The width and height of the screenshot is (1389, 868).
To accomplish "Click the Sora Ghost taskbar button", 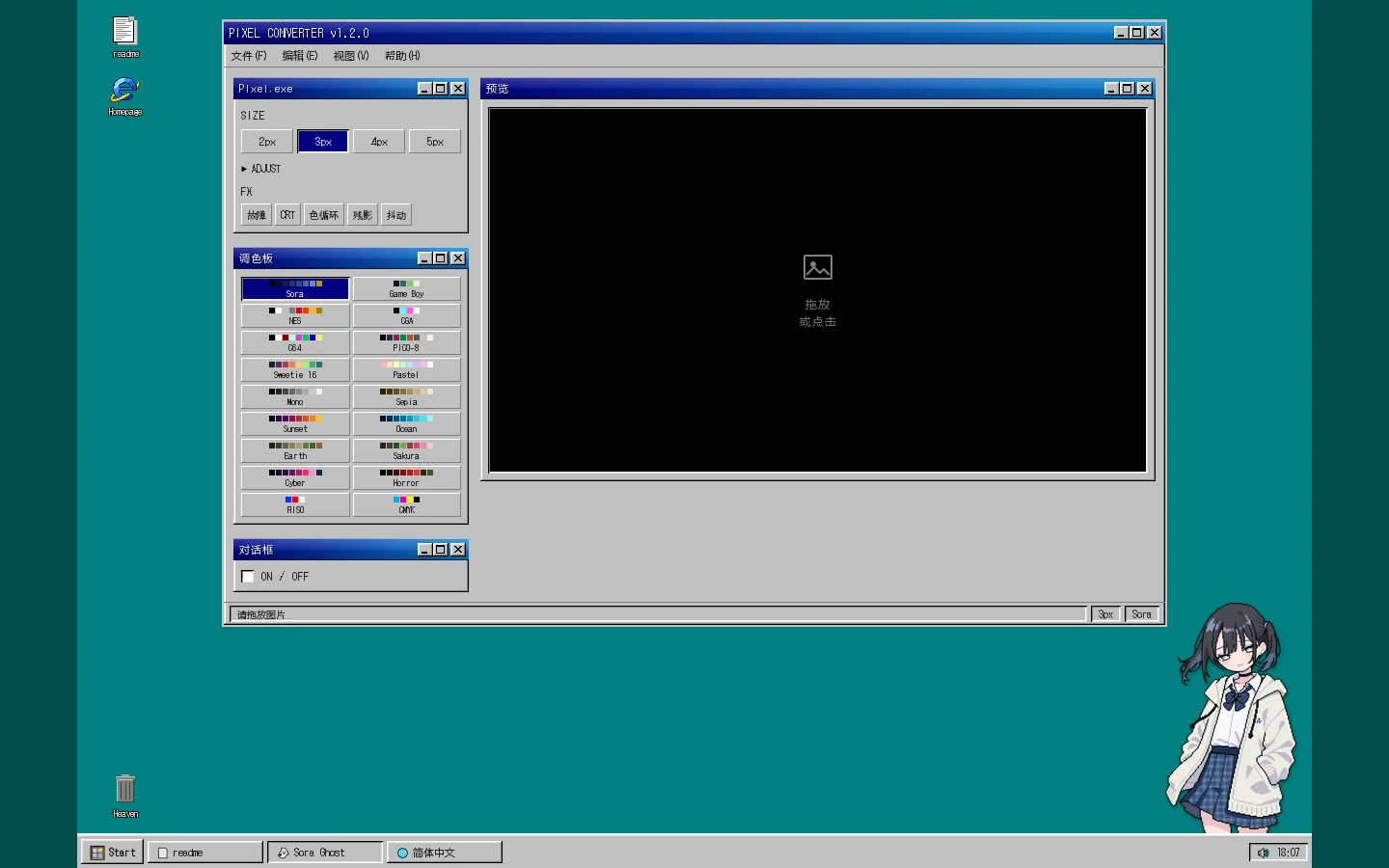I will pos(325,853).
